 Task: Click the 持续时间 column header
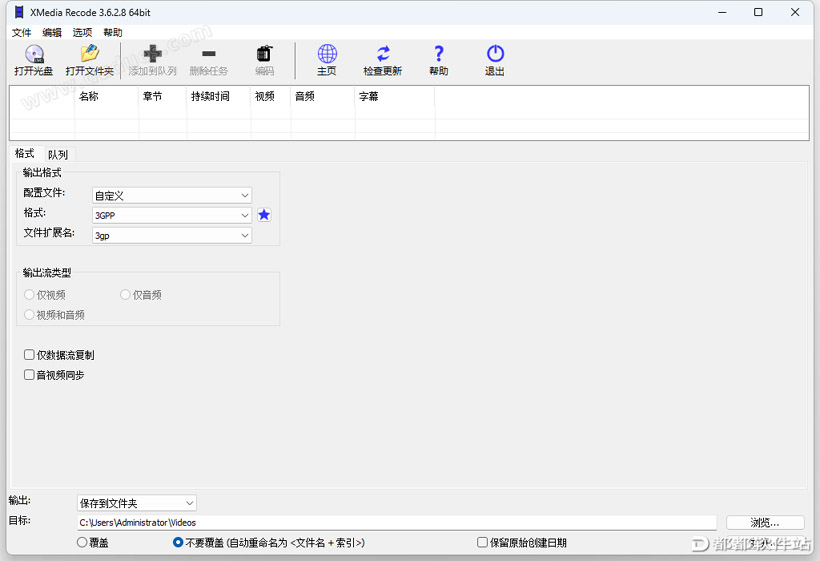coord(219,96)
